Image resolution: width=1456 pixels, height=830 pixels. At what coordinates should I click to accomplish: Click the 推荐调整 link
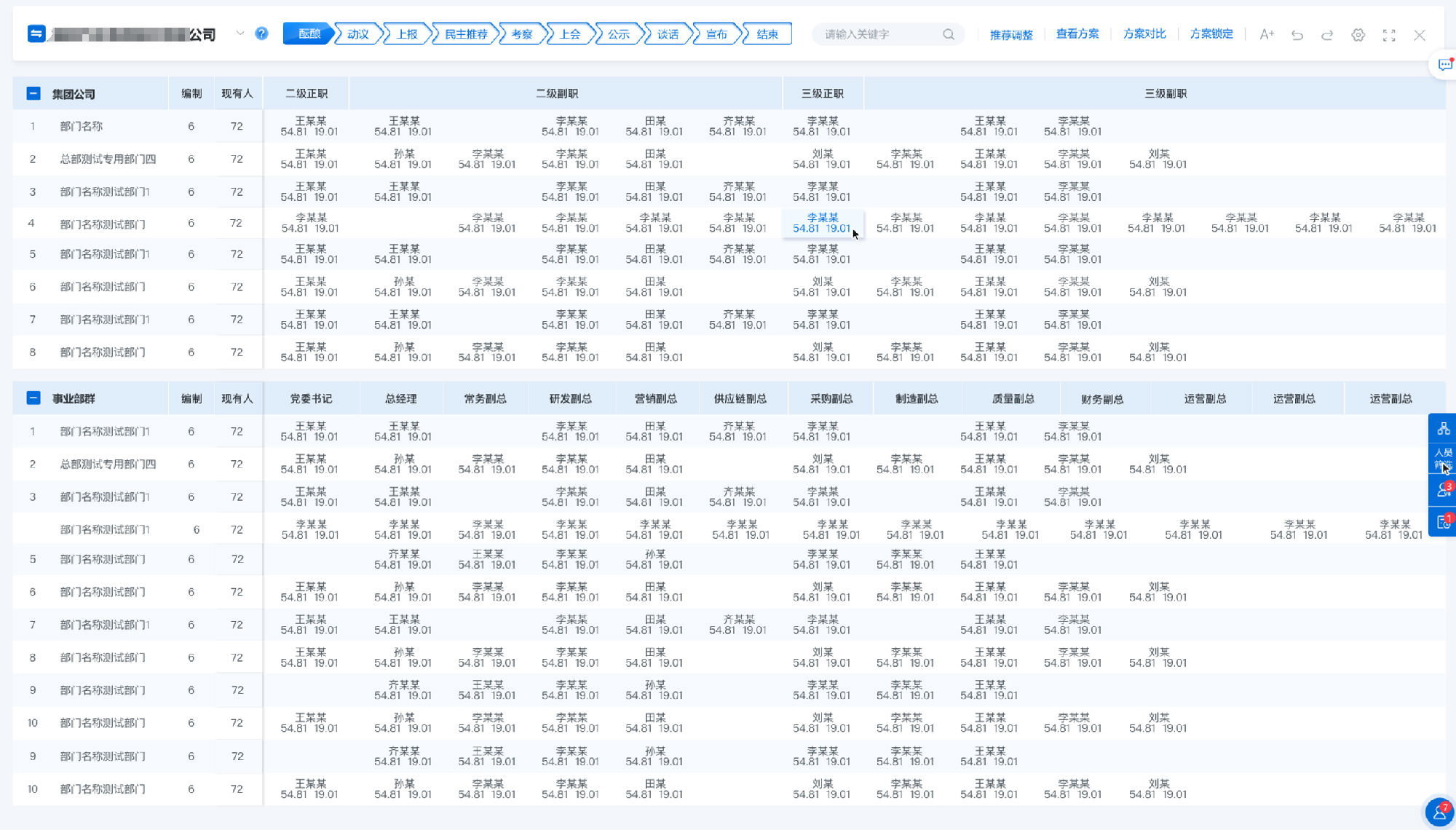point(1011,34)
